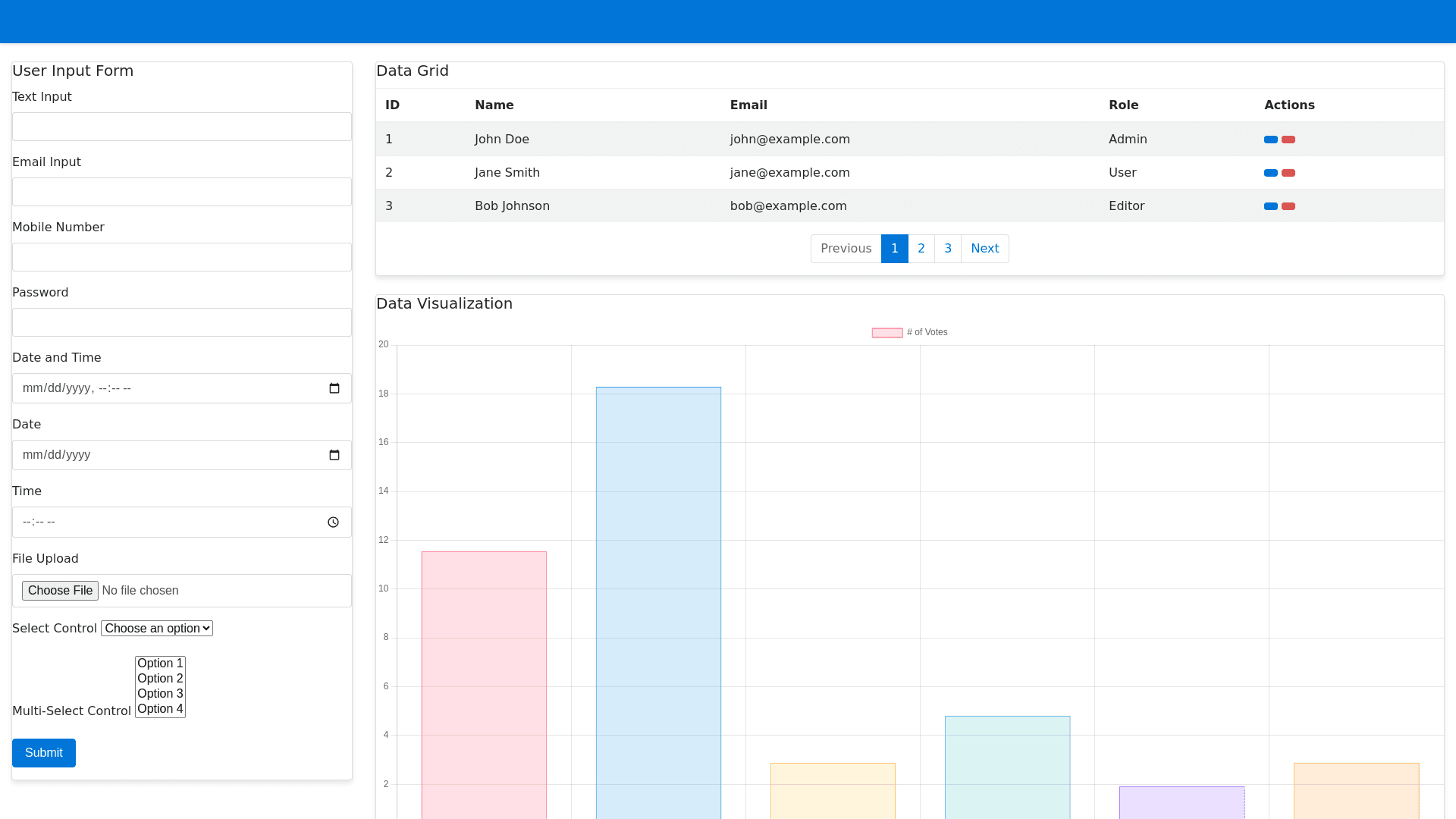1456x819 pixels.
Task: Select Option 2 in multi-select list
Action: tap(160, 679)
